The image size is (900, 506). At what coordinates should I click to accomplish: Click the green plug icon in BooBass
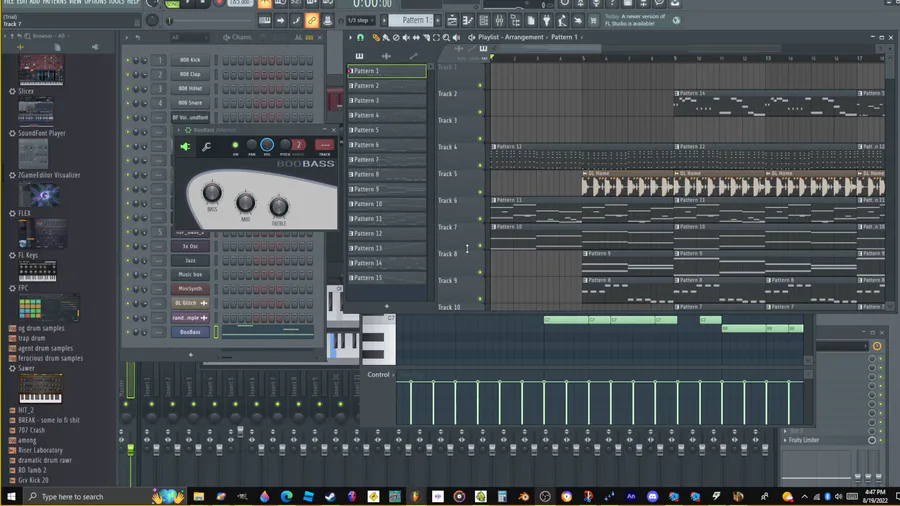[x=185, y=147]
